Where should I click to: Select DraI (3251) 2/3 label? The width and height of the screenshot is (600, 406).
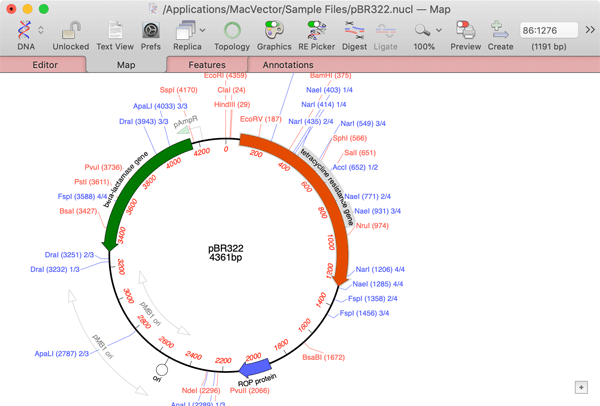pyautogui.click(x=69, y=255)
